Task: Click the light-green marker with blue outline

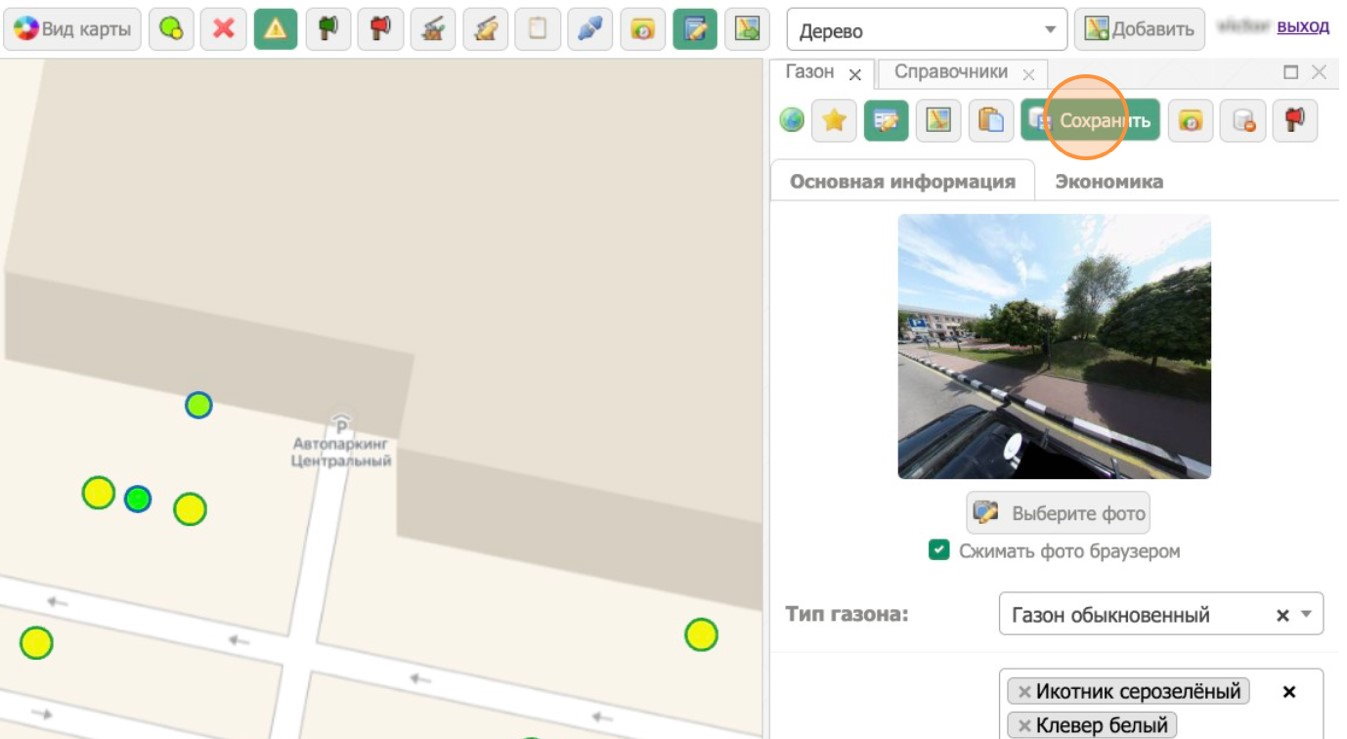Action: tap(199, 405)
